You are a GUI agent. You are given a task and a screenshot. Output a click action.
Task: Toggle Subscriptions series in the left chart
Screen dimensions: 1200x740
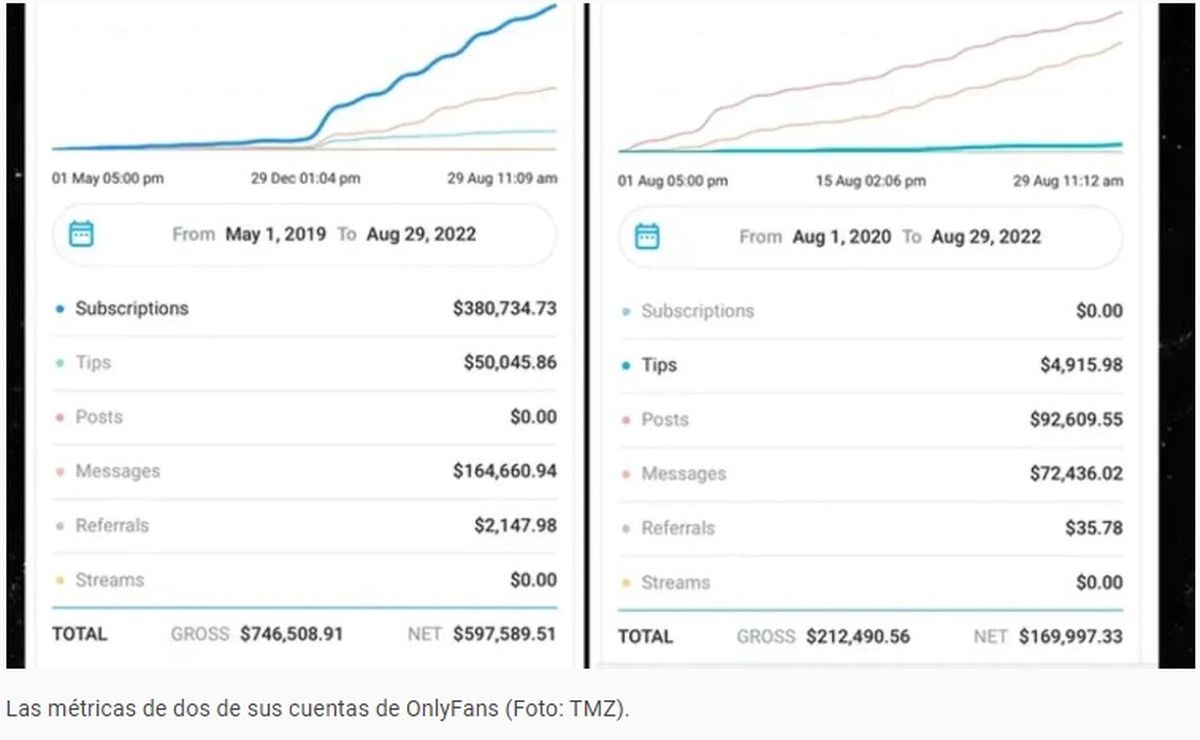click(131, 308)
